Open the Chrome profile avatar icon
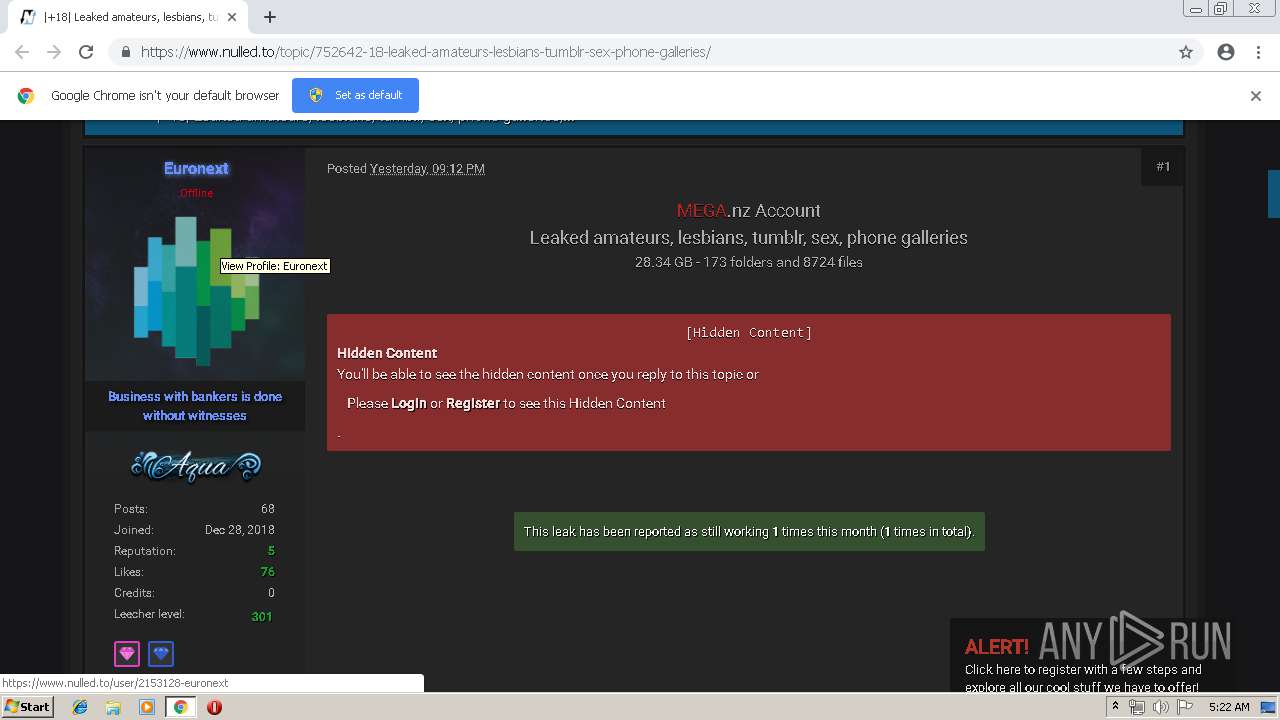Viewport: 1280px width, 720px height. click(1226, 52)
